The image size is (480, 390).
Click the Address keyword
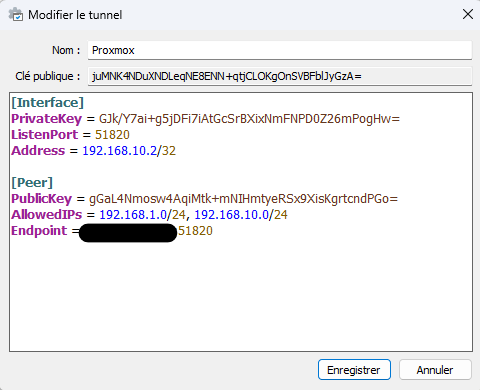click(38, 151)
